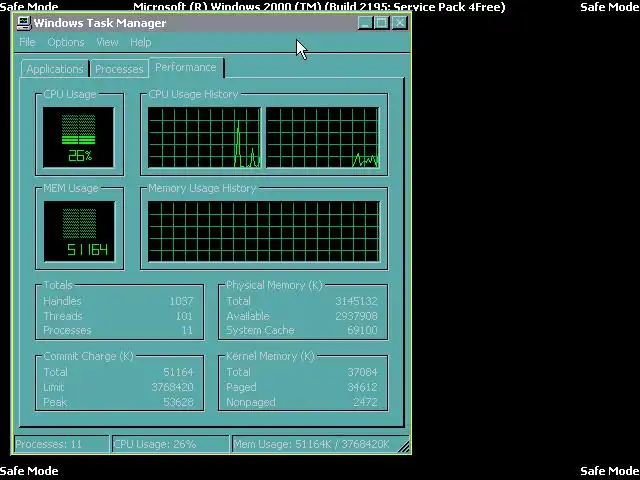Click the Nonpaged label
The height and width of the screenshot is (480, 640).
click(251, 402)
